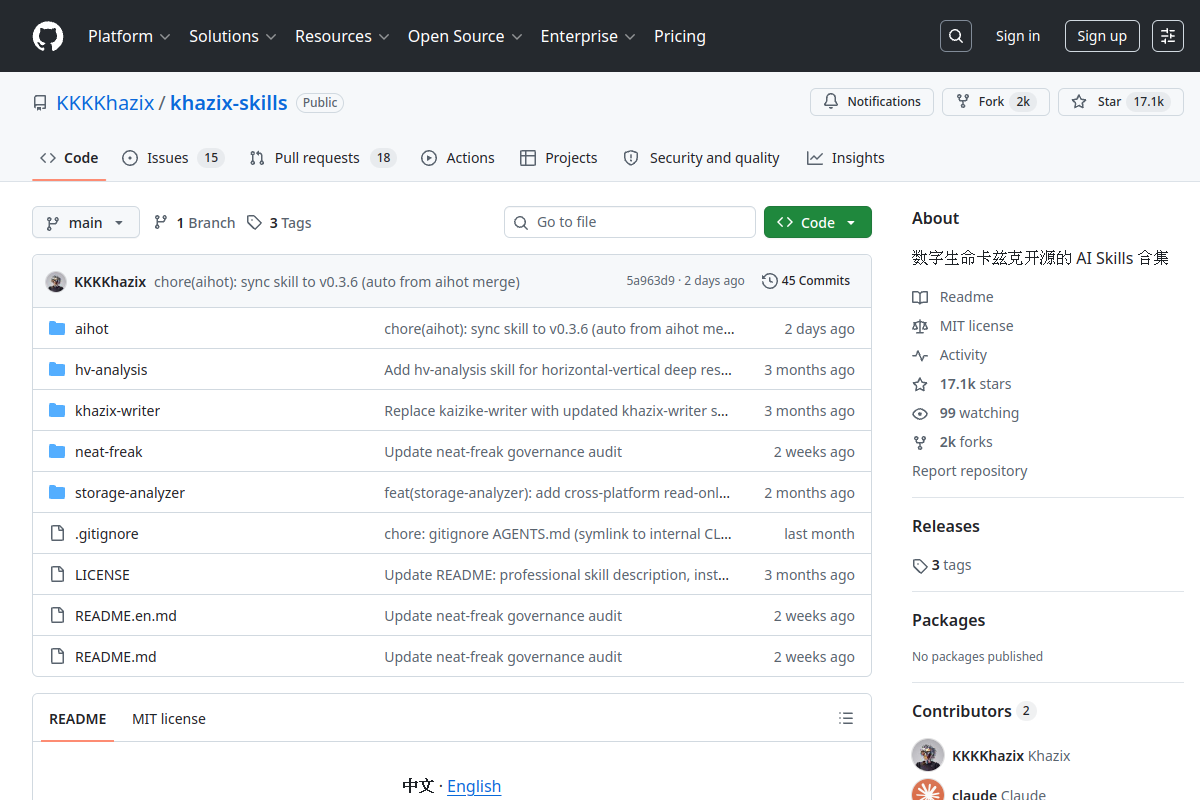Viewport: 1200px width, 800px height.
Task: Open Readme link in About sidebar
Action: tap(953, 297)
